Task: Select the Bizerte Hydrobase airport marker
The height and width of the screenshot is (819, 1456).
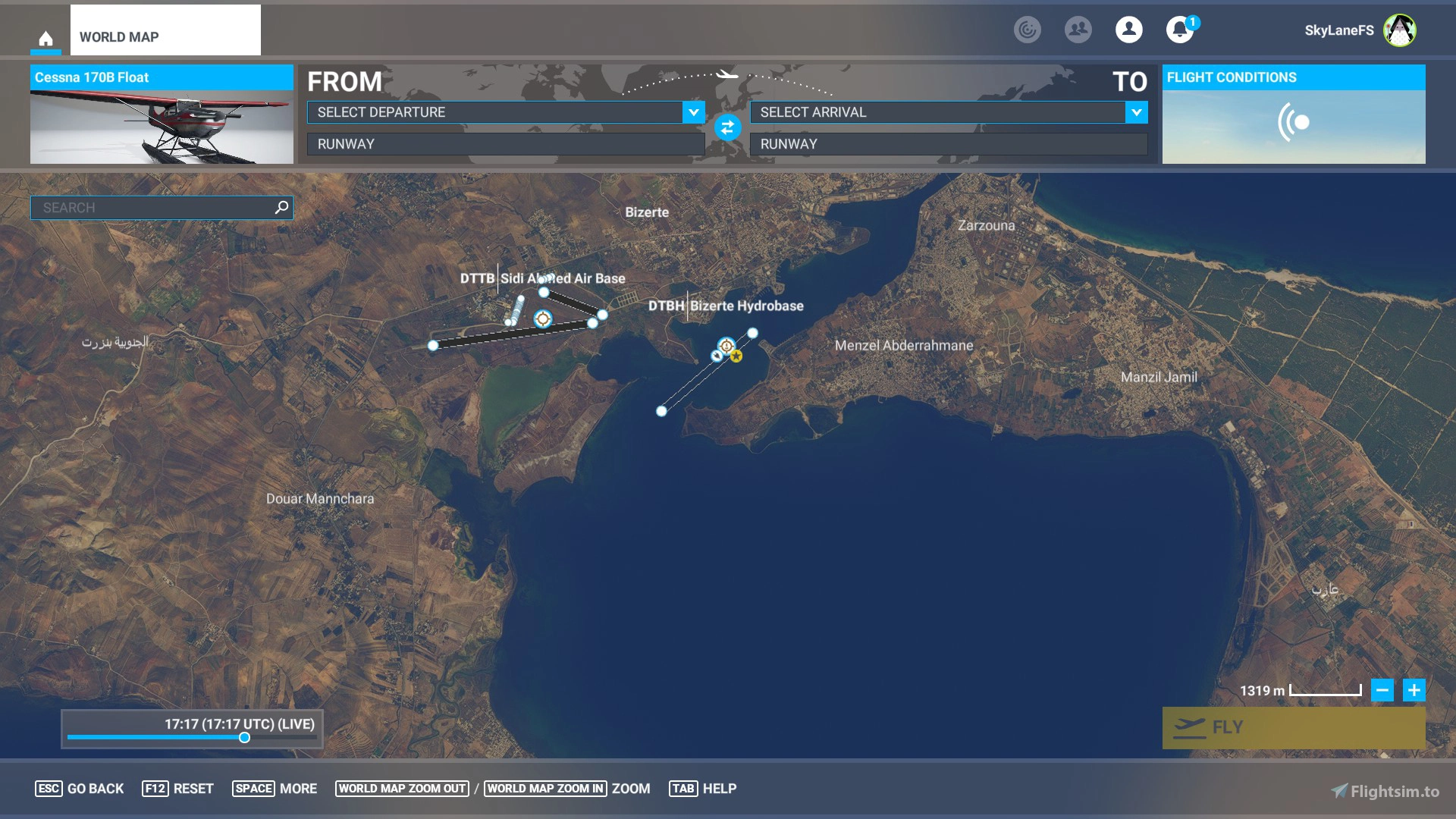Action: pos(726,346)
